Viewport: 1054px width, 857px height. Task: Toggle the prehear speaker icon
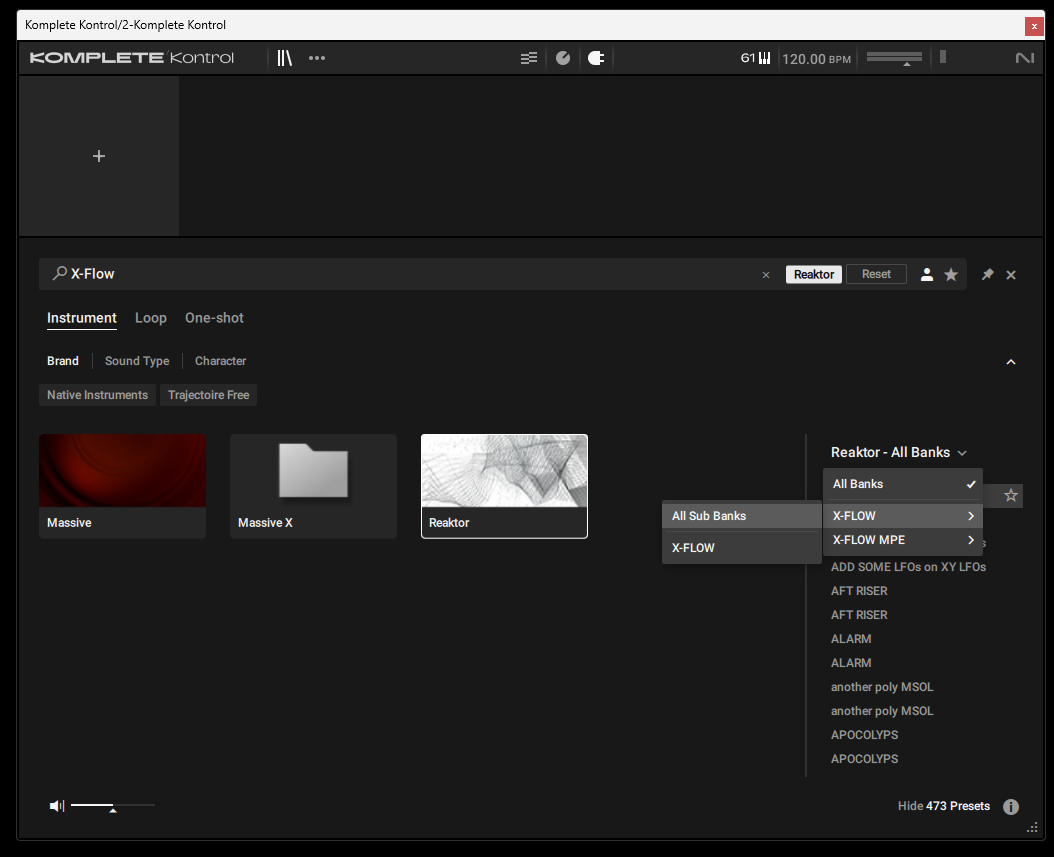pyautogui.click(x=56, y=805)
